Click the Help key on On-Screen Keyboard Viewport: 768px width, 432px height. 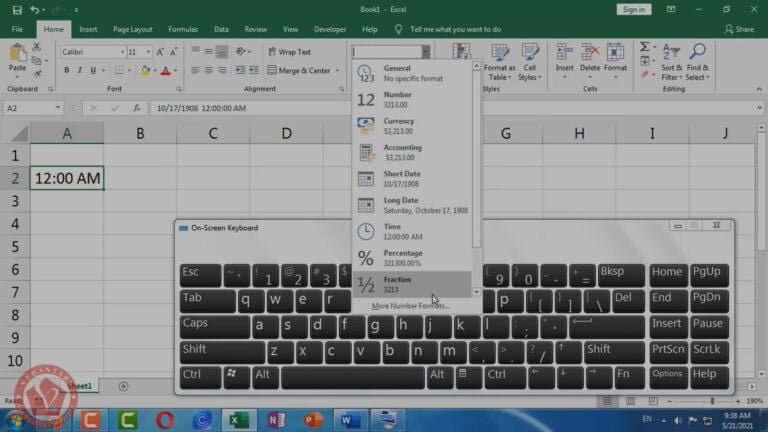(x=709, y=378)
